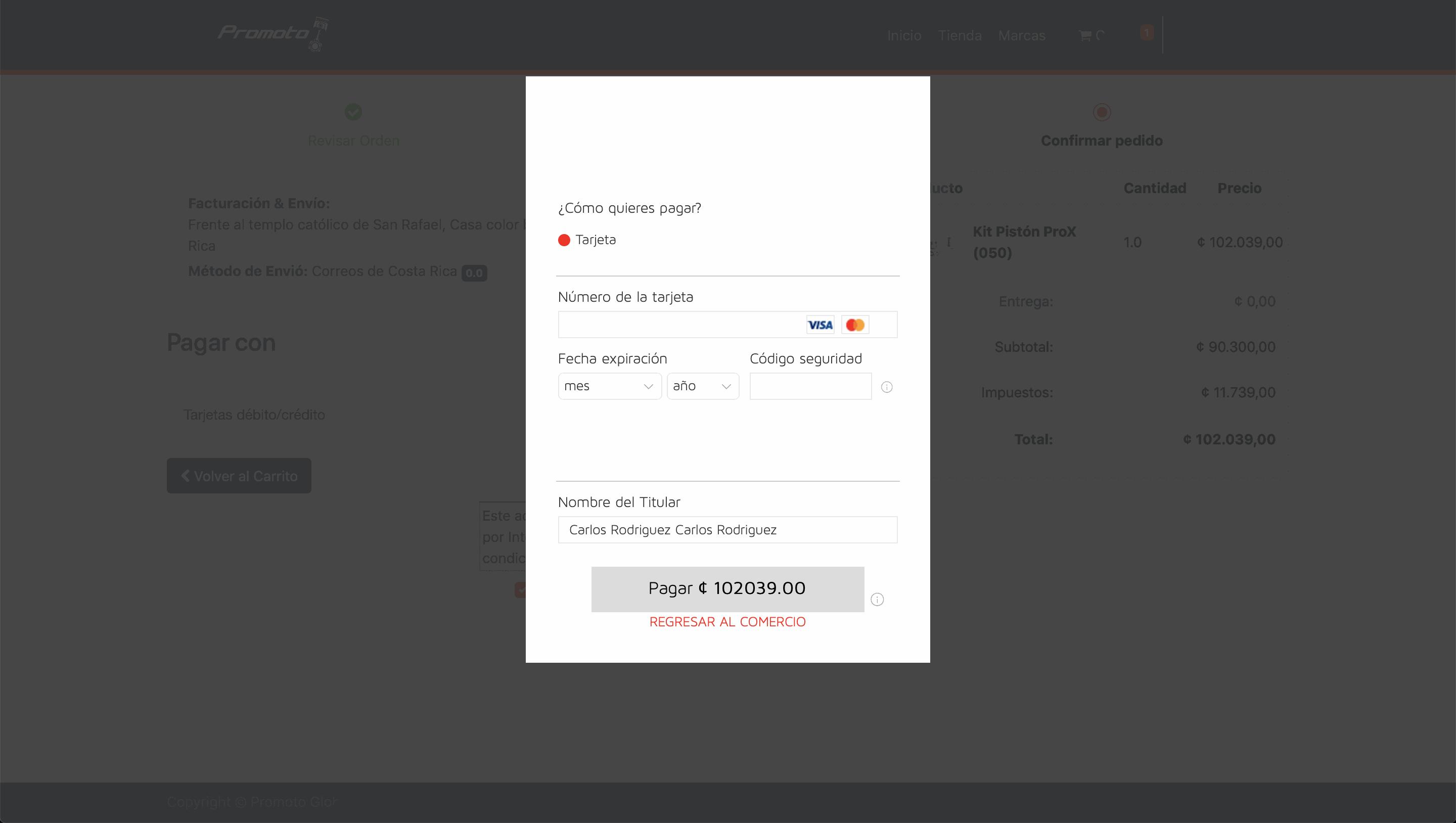Click the Impuestos value ¢ 11.739,00
The height and width of the screenshot is (823, 1456).
(1238, 392)
